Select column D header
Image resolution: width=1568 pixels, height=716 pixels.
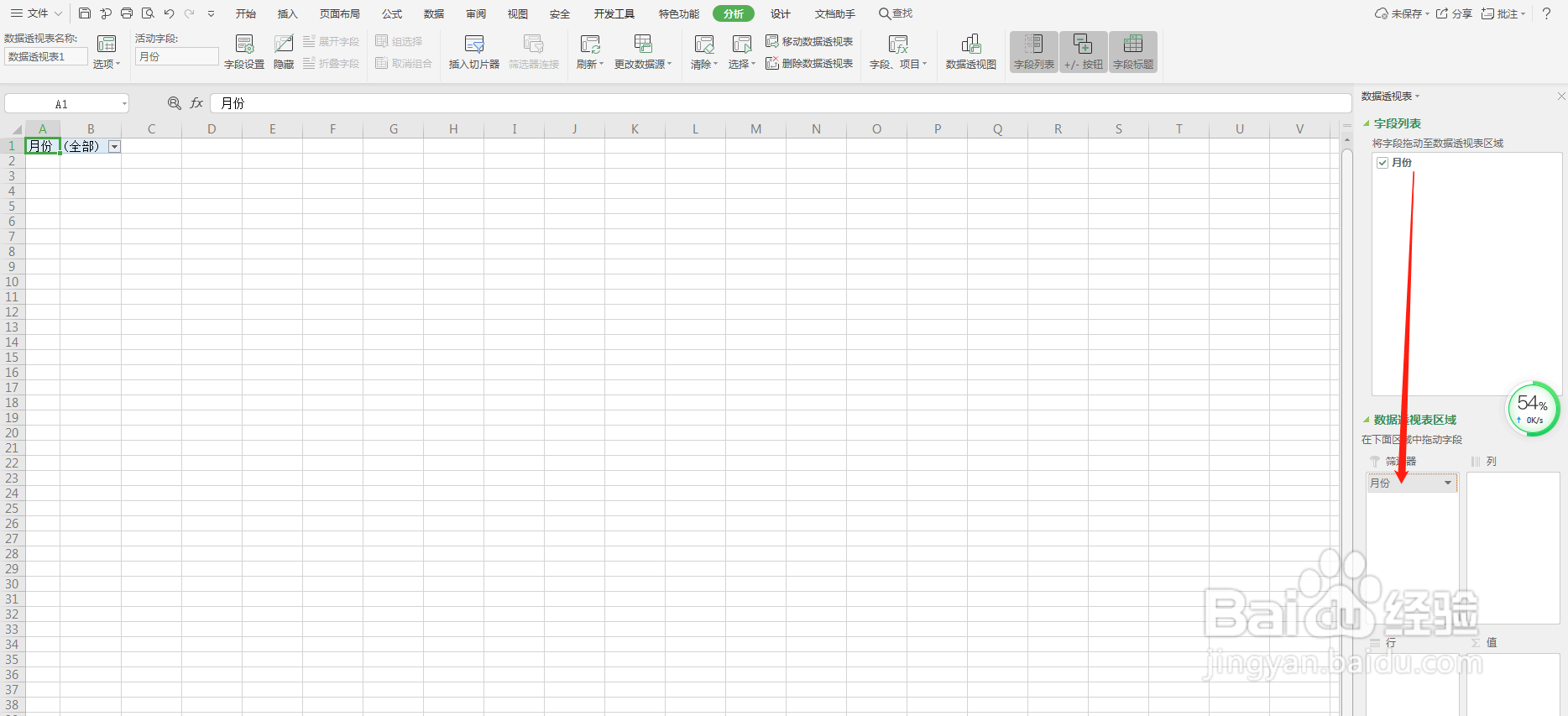[212, 129]
